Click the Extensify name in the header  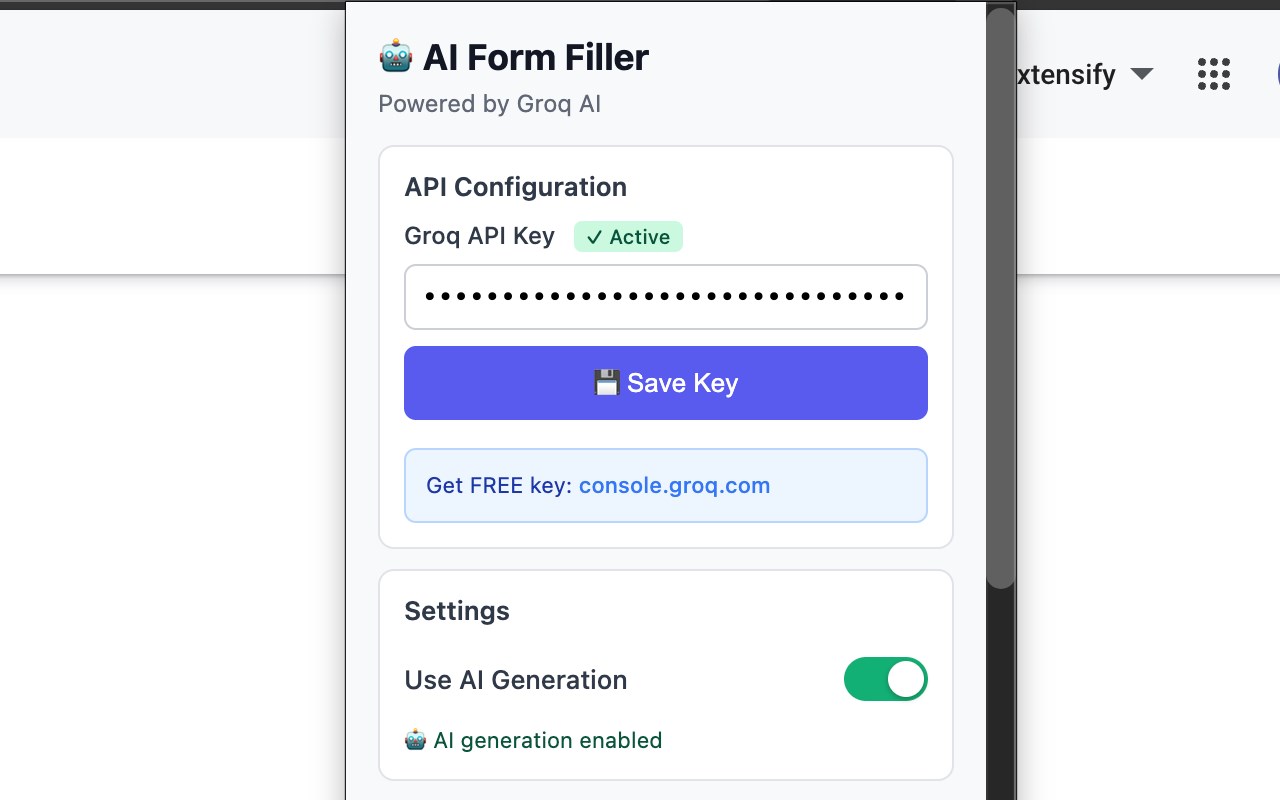point(1066,74)
